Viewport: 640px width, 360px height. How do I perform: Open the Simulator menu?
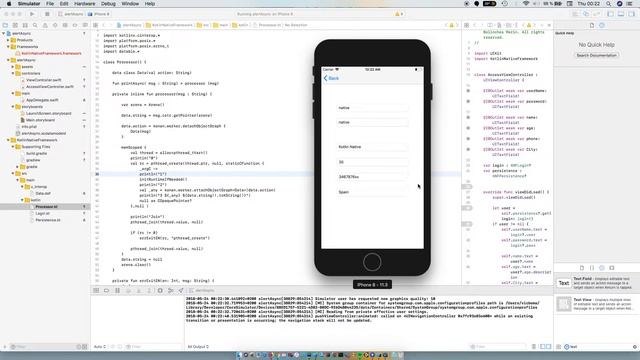29,4
